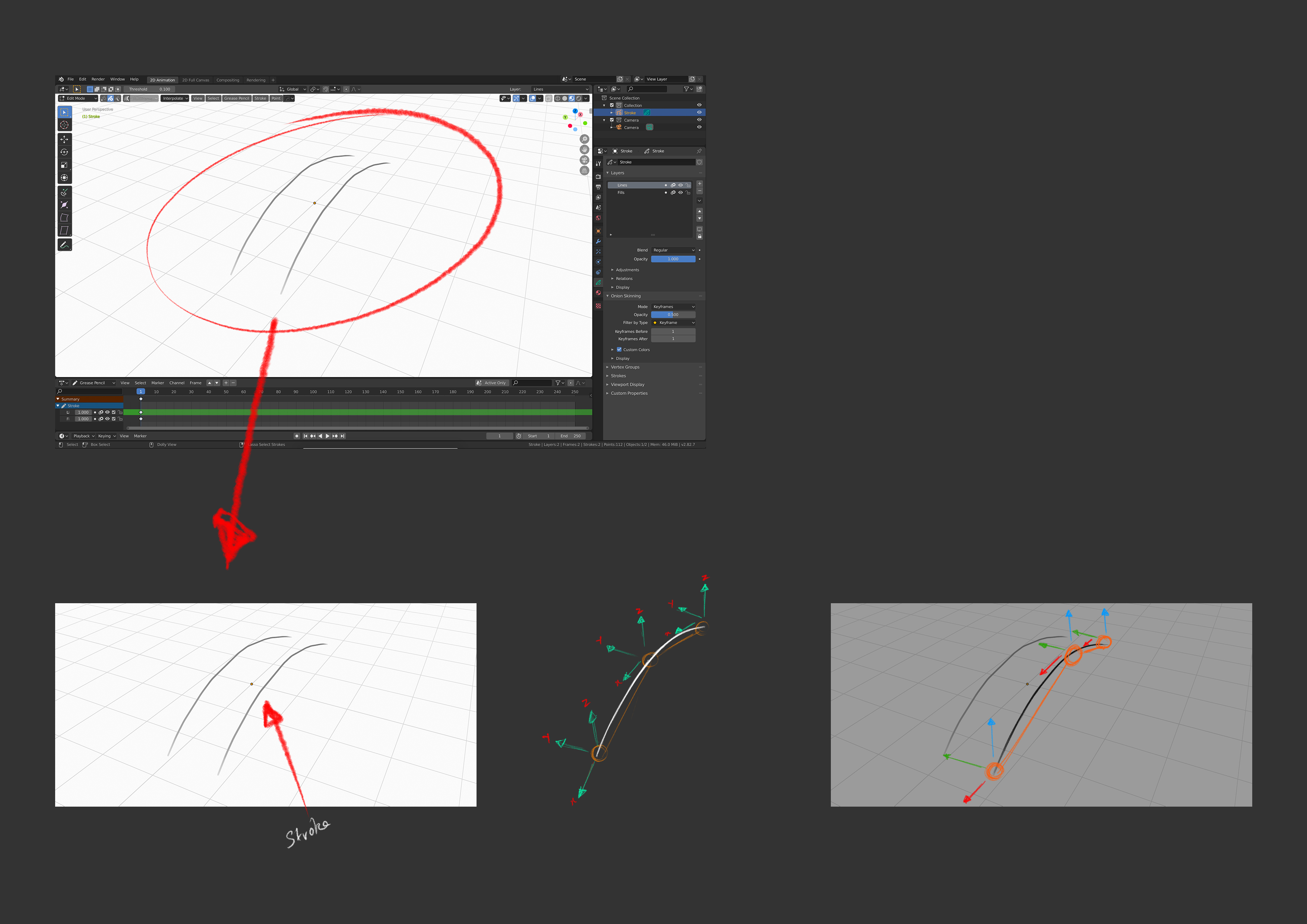Toggle visibility of the Fills layer
The width and height of the screenshot is (1307, 924).
click(680, 192)
